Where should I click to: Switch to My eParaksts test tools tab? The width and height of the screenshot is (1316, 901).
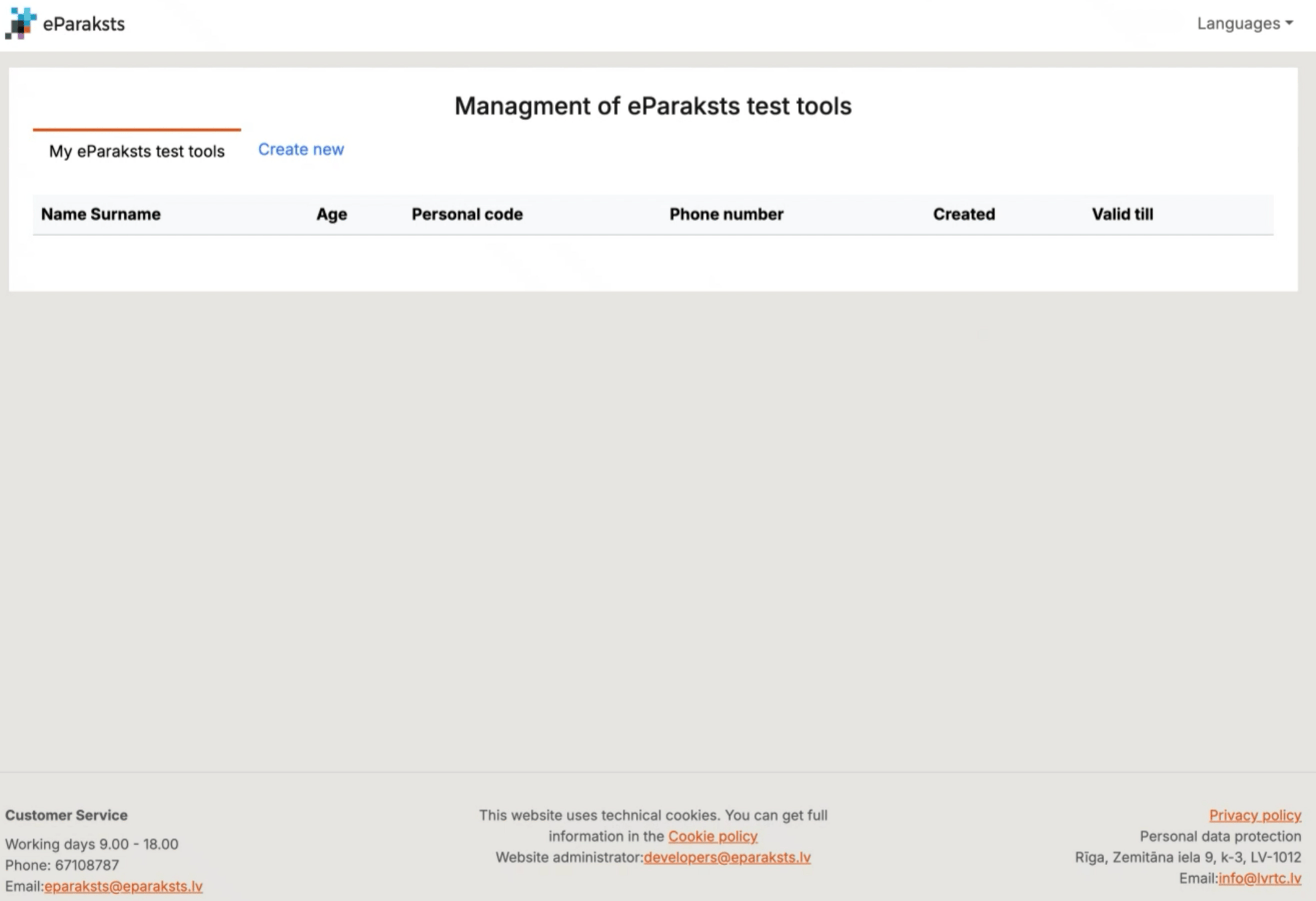[x=136, y=151]
